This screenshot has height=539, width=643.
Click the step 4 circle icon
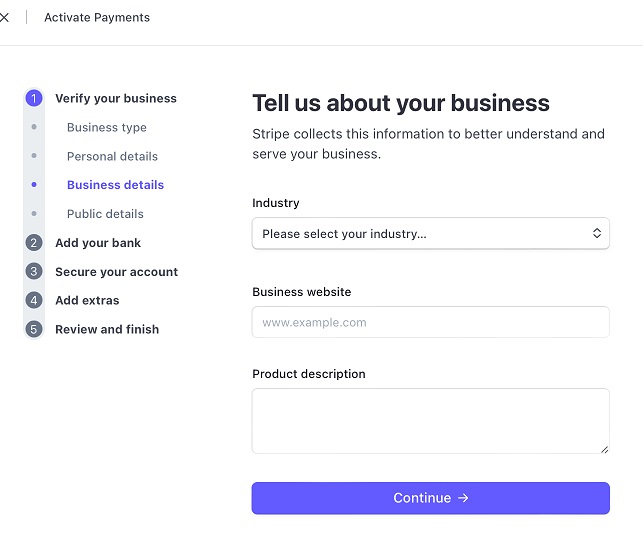pyautogui.click(x=34, y=300)
